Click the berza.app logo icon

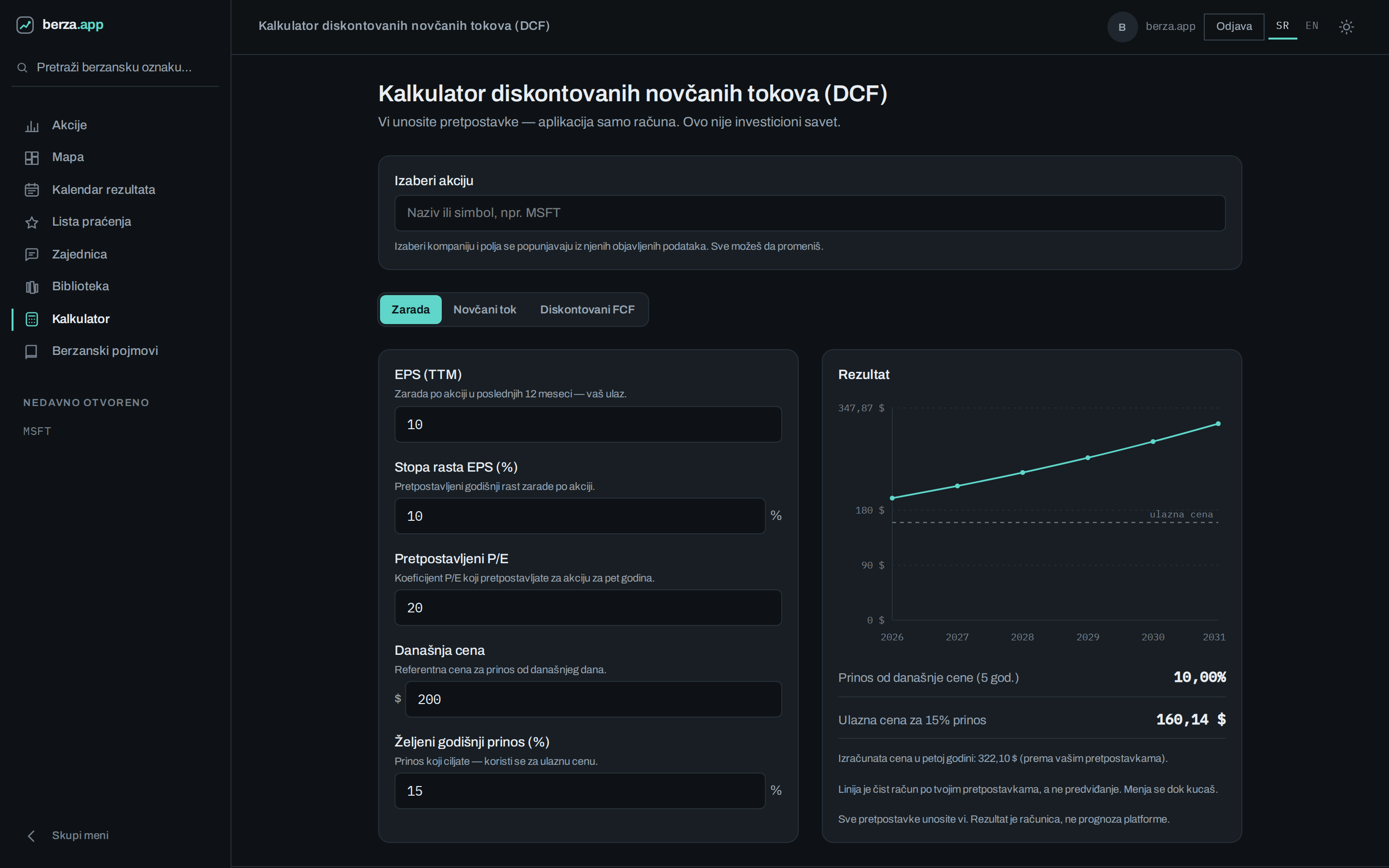[25, 25]
